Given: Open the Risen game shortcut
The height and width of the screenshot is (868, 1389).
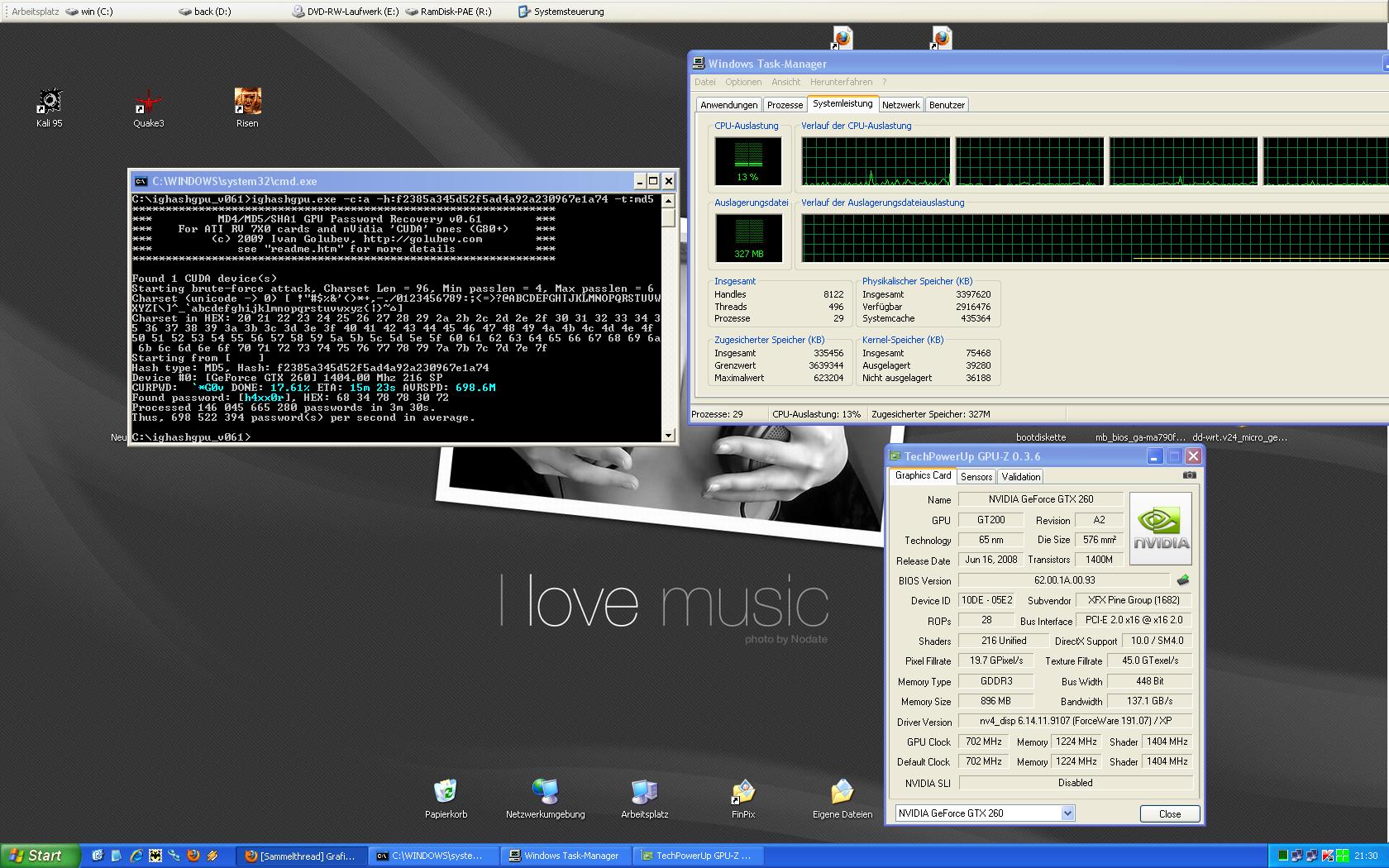Looking at the screenshot, I should pyautogui.click(x=247, y=107).
